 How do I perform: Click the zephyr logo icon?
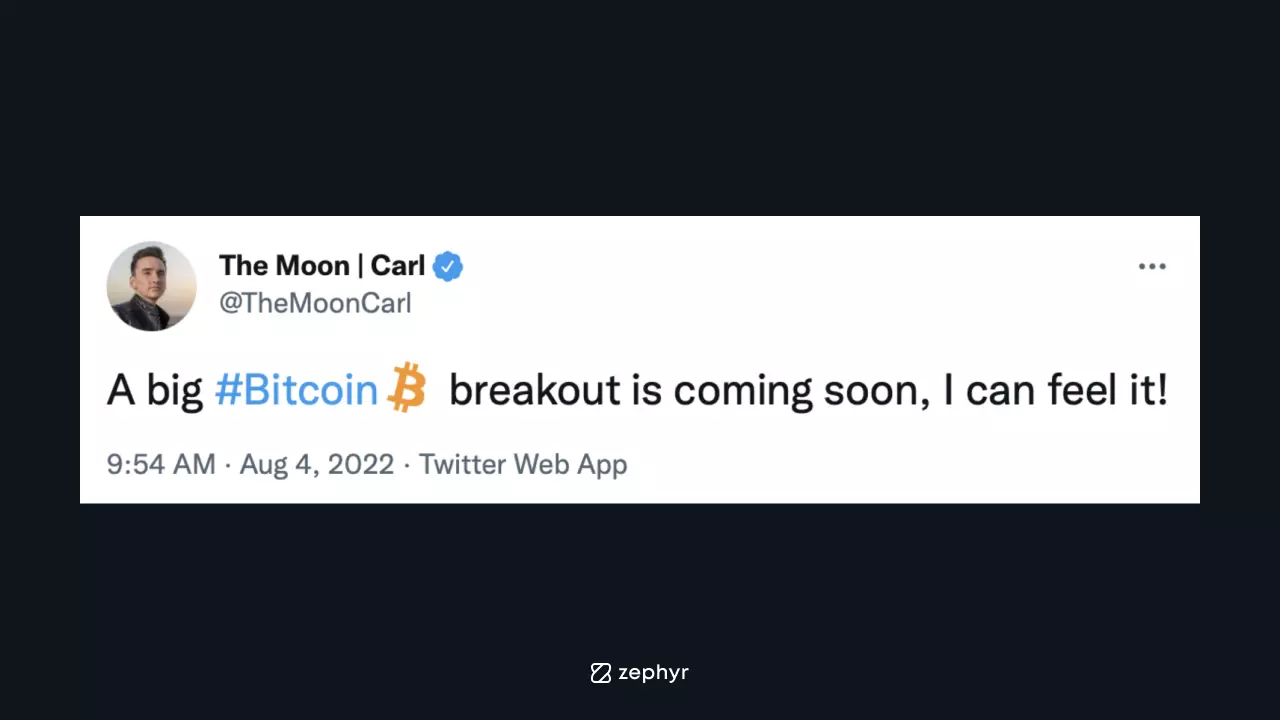pos(600,673)
